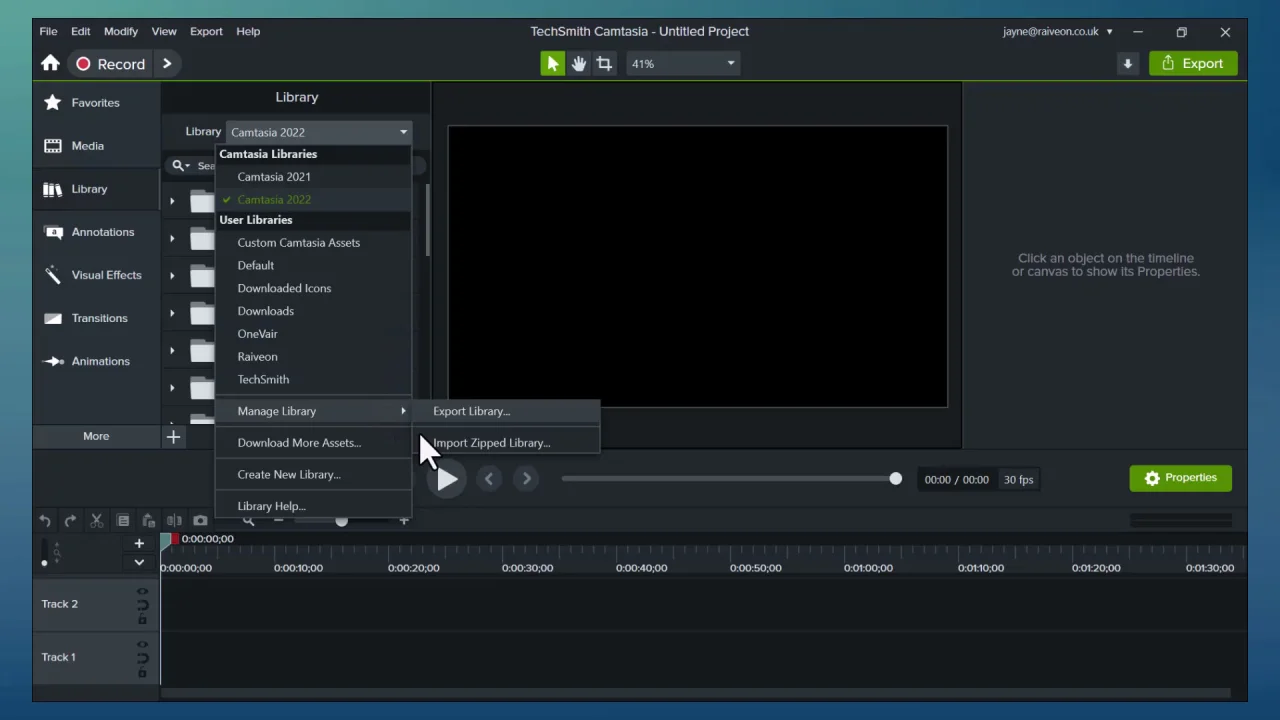
Task: Step to the next frame
Action: [526, 478]
